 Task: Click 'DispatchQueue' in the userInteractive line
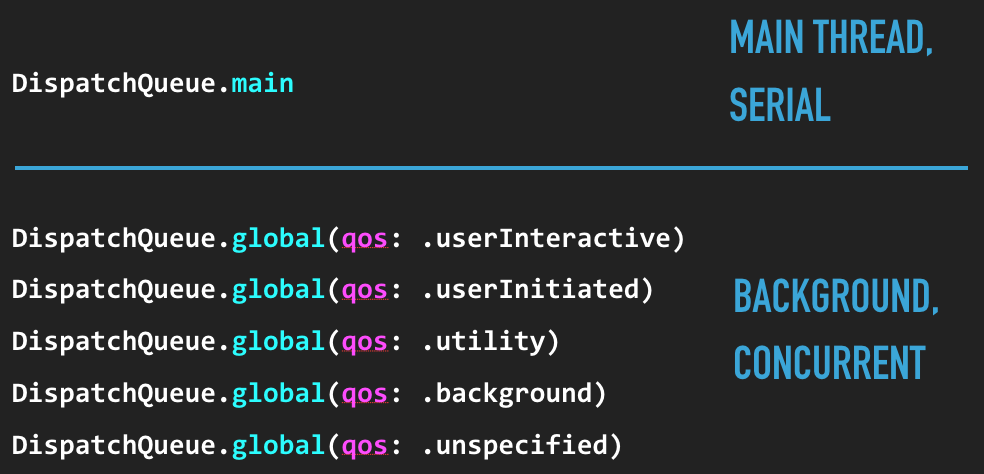pyautogui.click(x=114, y=239)
